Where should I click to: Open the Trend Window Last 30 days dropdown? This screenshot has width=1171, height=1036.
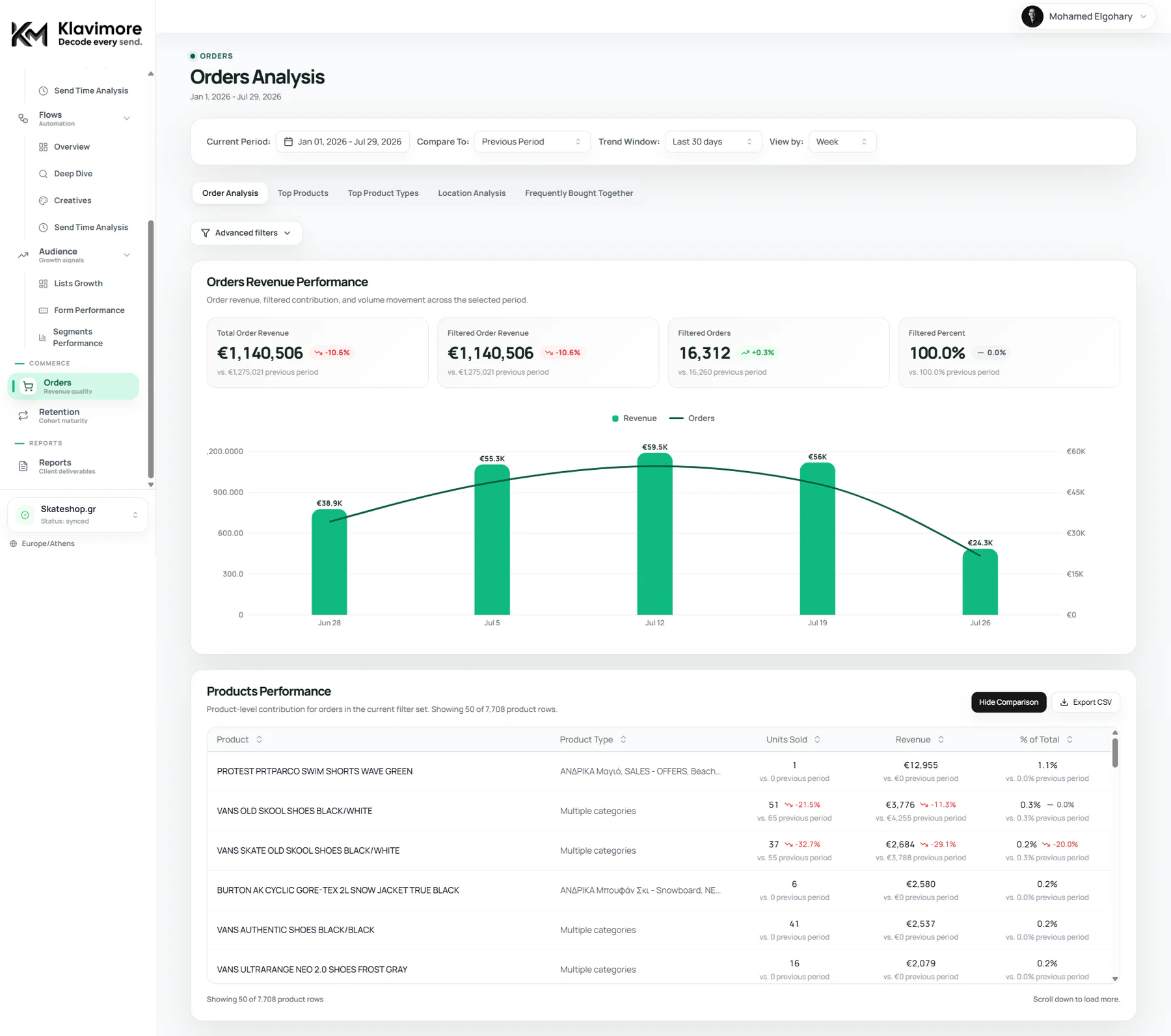pyautogui.click(x=713, y=142)
